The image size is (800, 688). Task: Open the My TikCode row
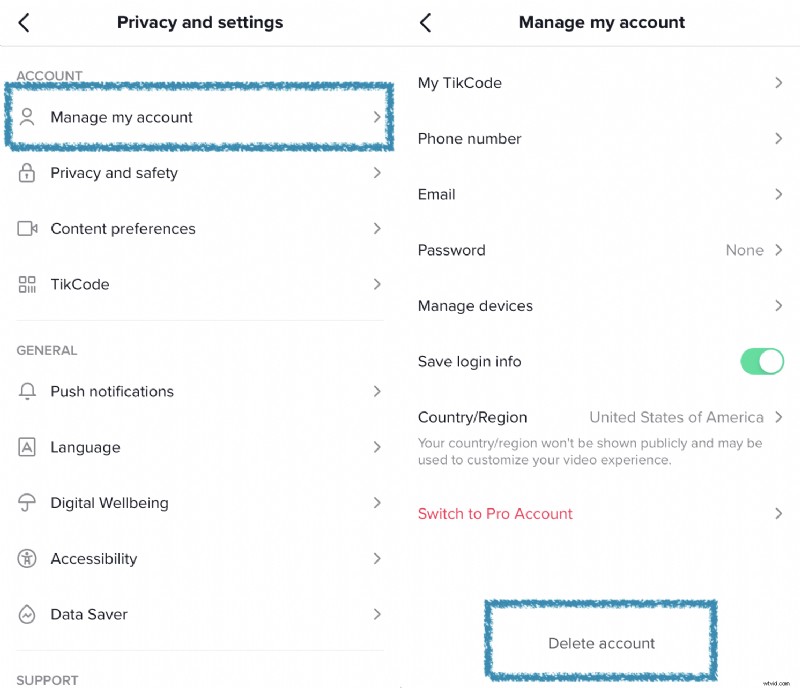coord(460,83)
